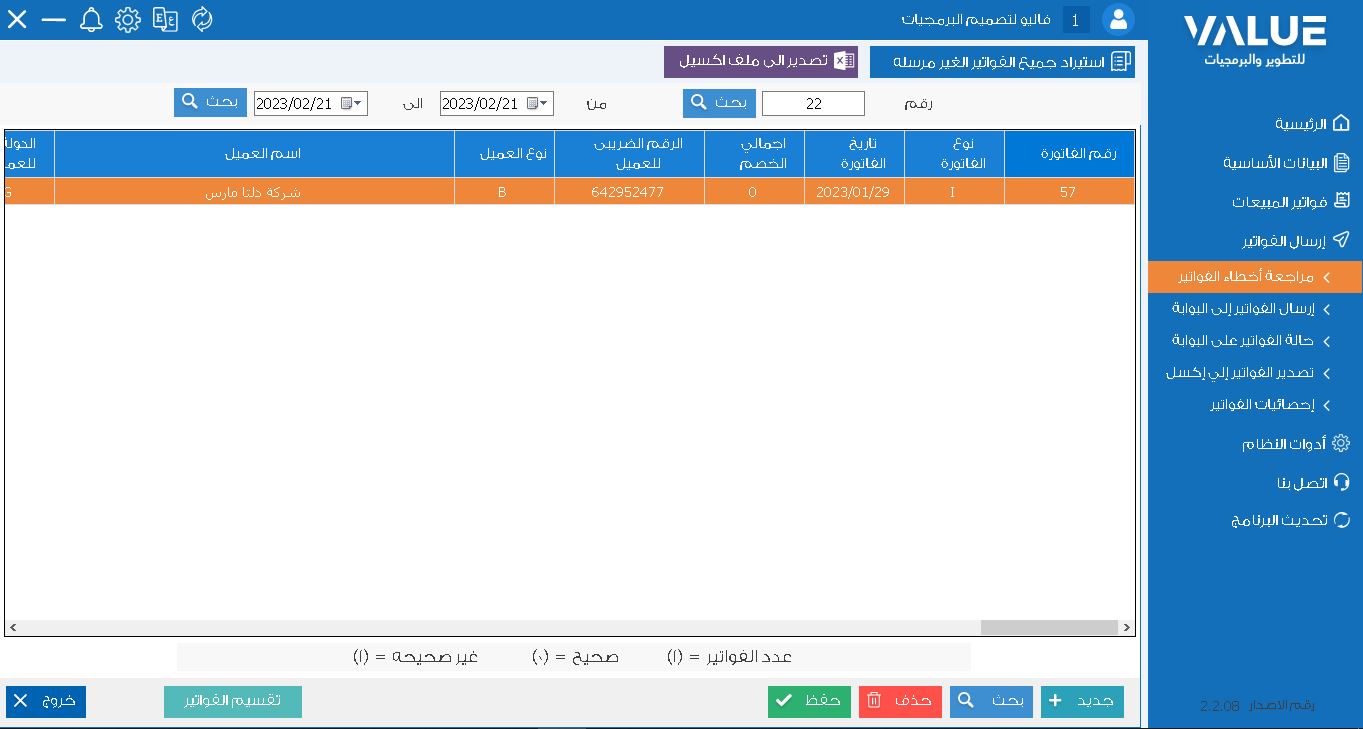The width and height of the screenshot is (1363, 729).
Task: Click اجمالي الخصم column header
Action: 754,153
